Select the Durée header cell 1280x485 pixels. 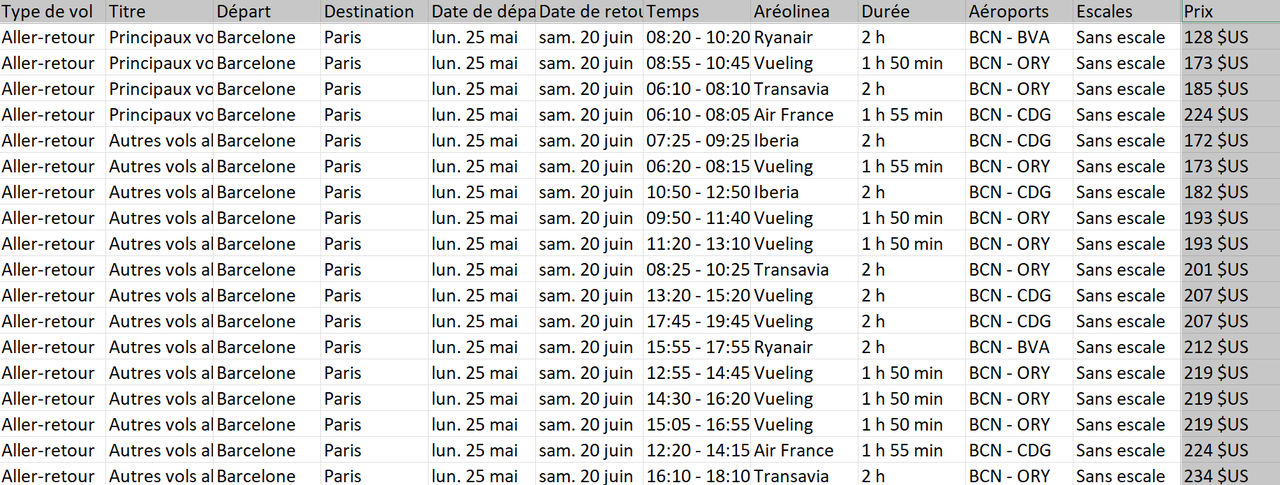click(x=911, y=12)
